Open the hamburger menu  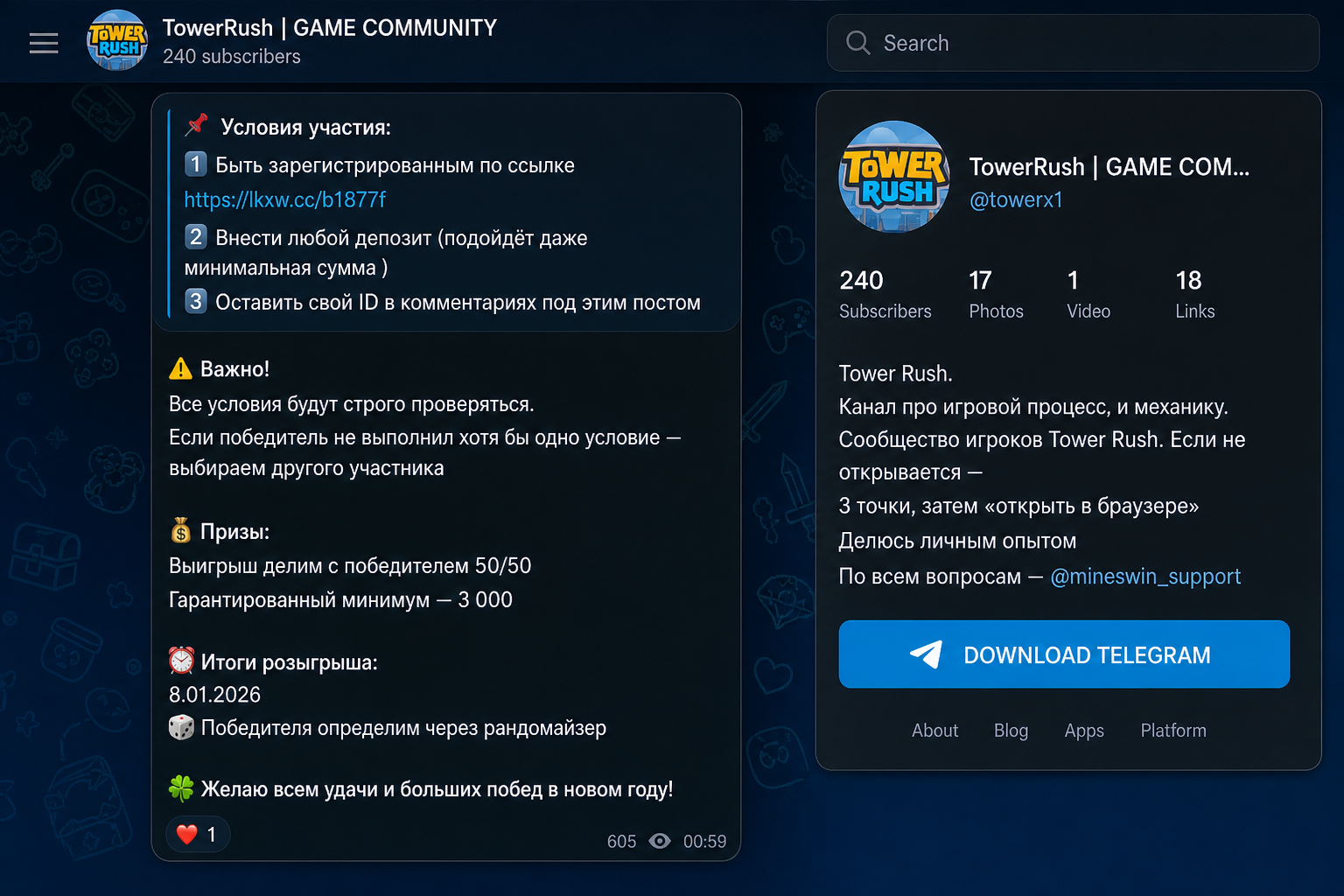tap(44, 43)
